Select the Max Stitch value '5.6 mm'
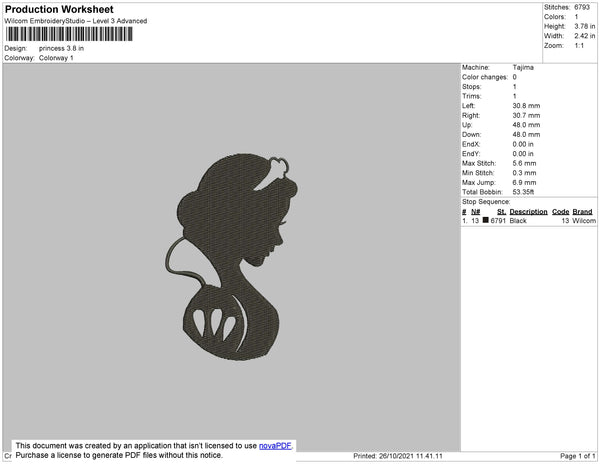 pyautogui.click(x=524, y=163)
